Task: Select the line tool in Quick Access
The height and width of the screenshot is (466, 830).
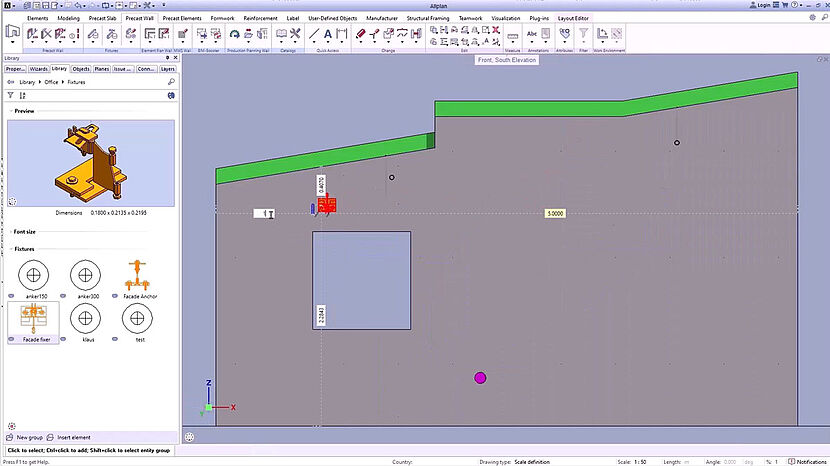Action: click(x=314, y=34)
